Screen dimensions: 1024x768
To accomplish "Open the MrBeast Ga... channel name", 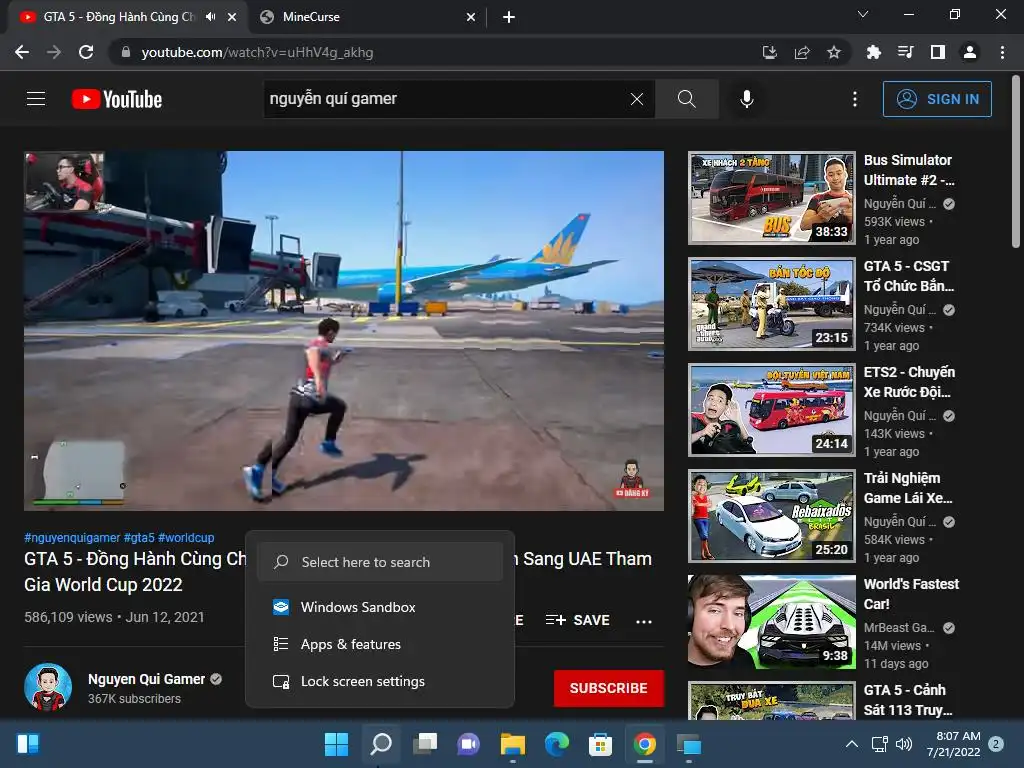I will click(899, 628).
